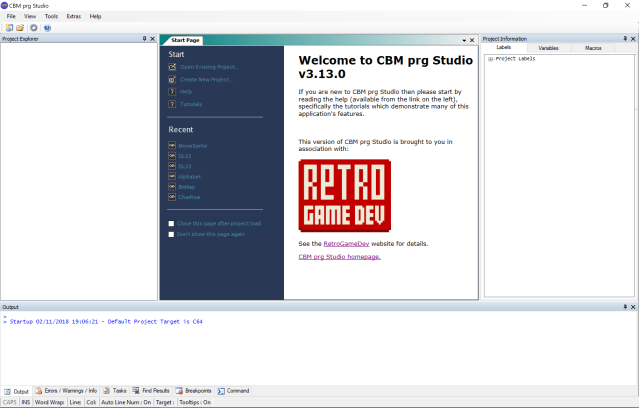The height and width of the screenshot is (408, 639).
Task: Click the Tutorials question mark icon
Action: click(x=172, y=104)
